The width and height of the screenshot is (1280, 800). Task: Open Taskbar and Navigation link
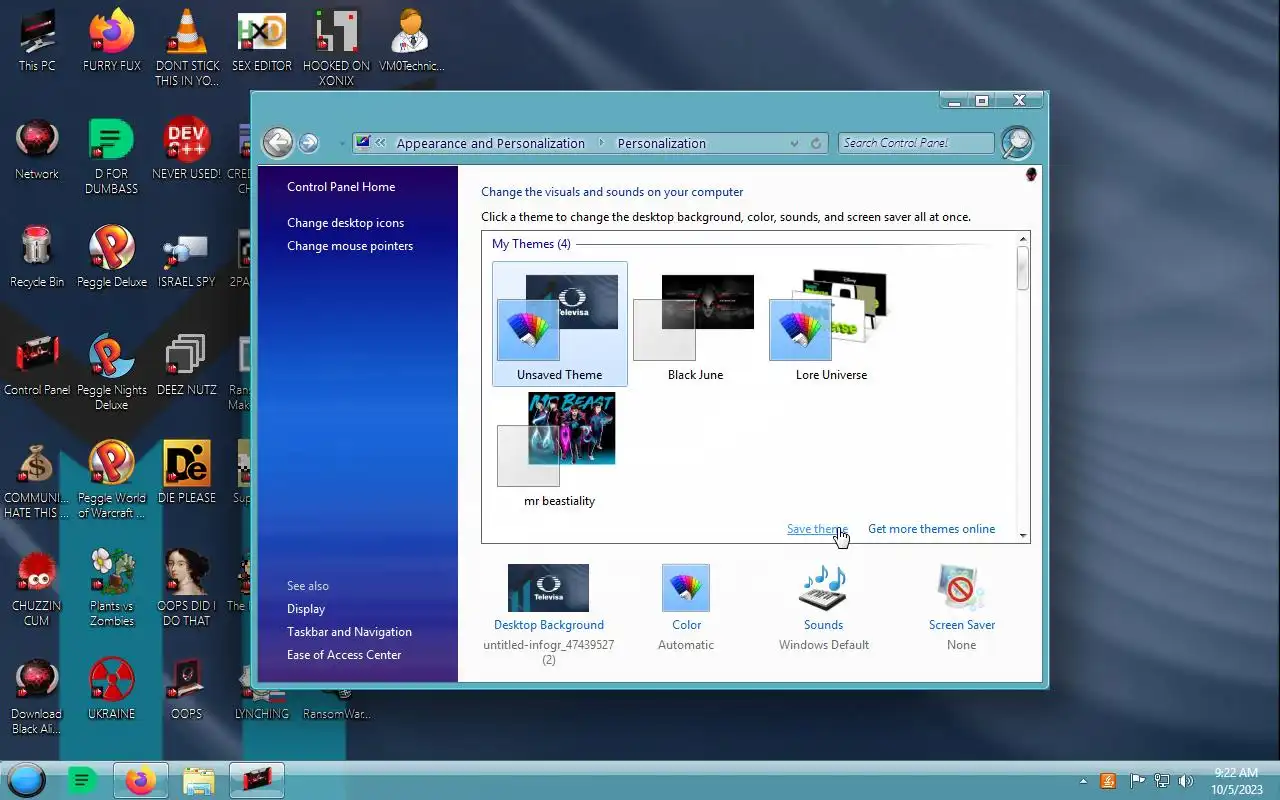(x=349, y=632)
